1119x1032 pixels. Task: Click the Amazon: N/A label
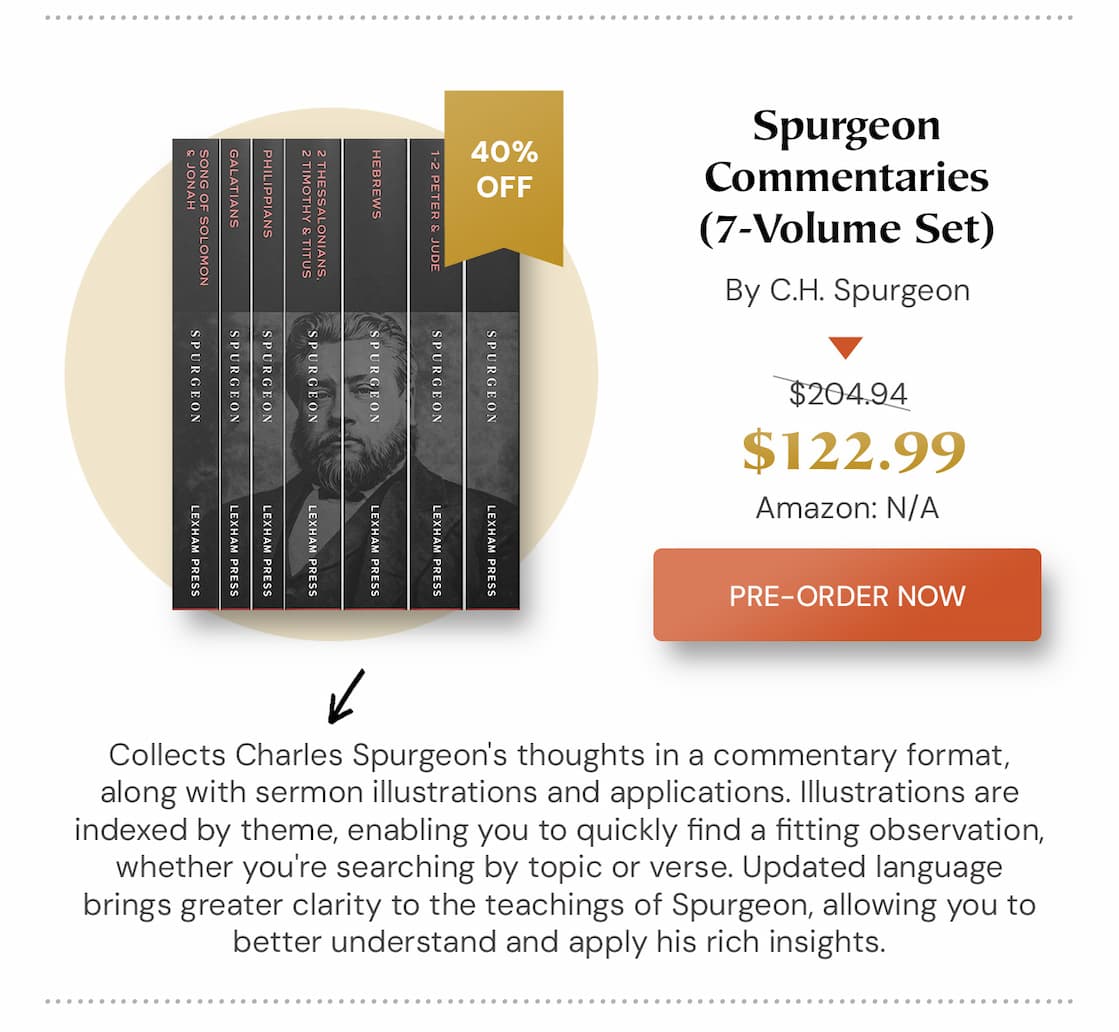tap(847, 508)
